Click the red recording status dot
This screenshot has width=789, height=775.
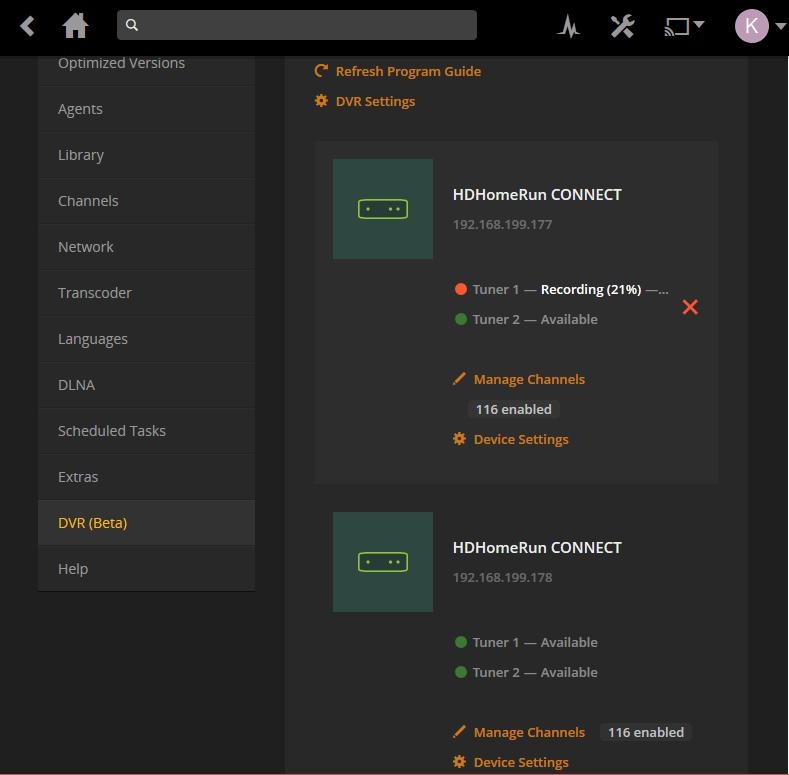tap(460, 289)
